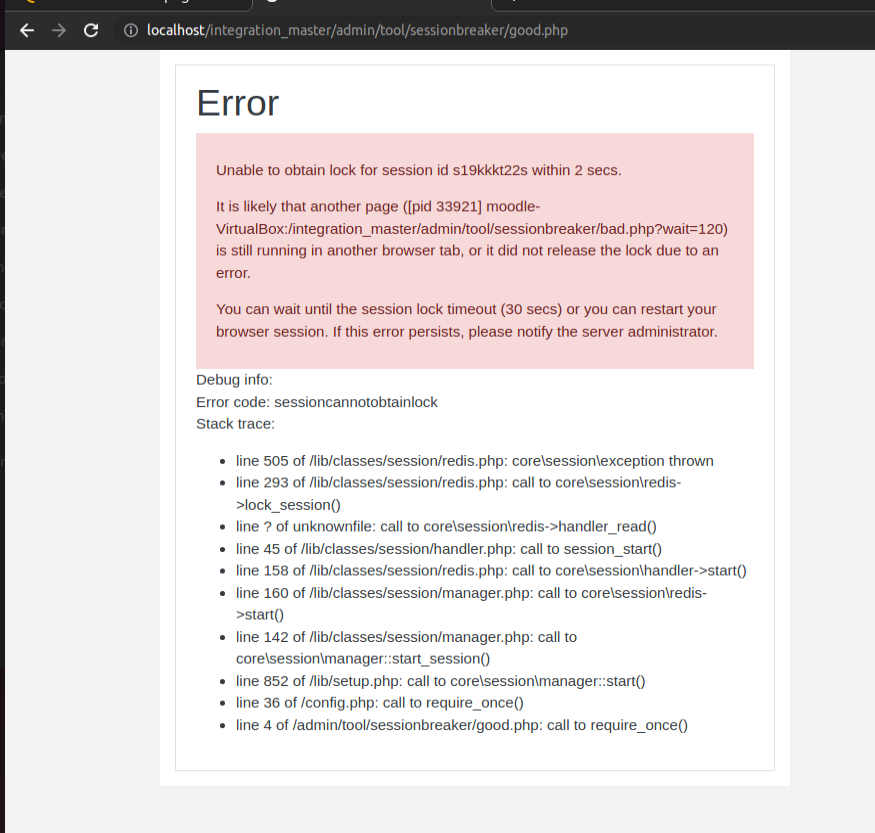Click the text mentioning pid 33921

coord(378,206)
